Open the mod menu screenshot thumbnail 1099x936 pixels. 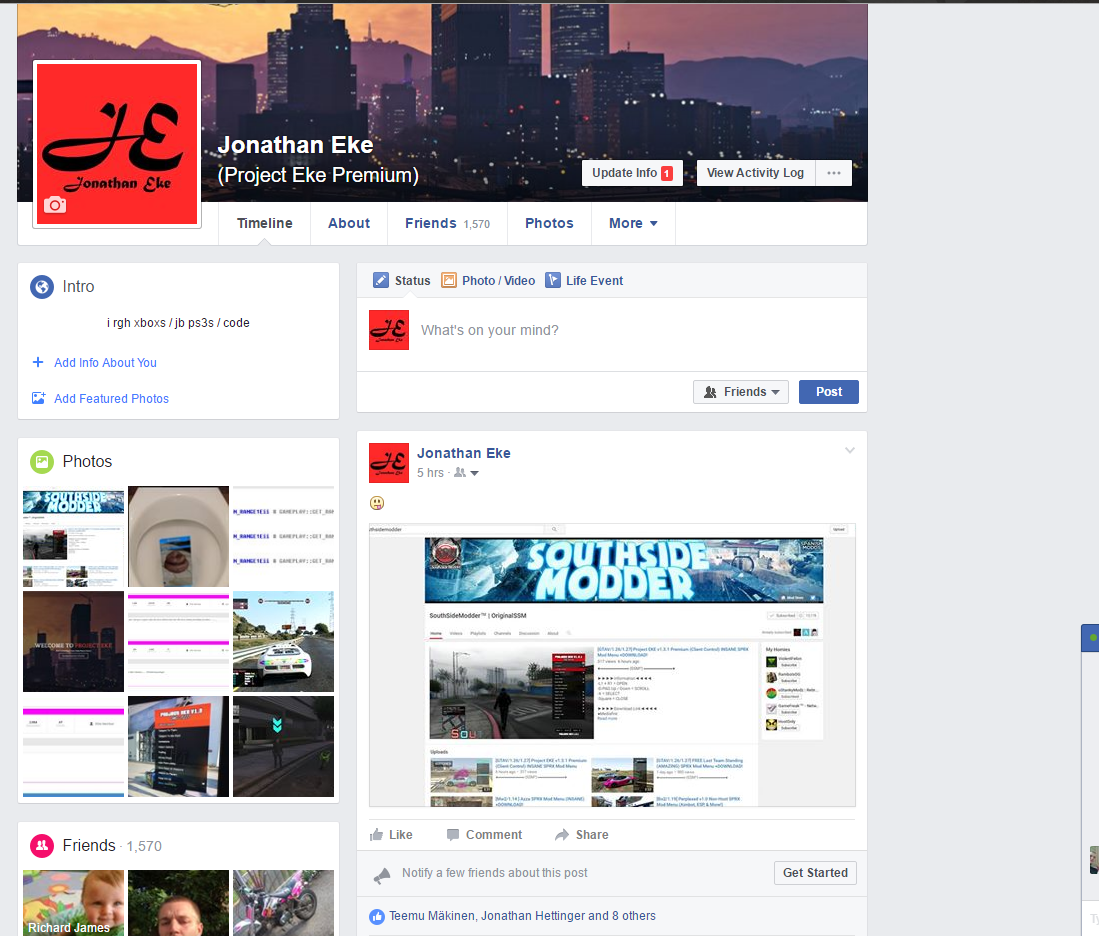click(179, 746)
